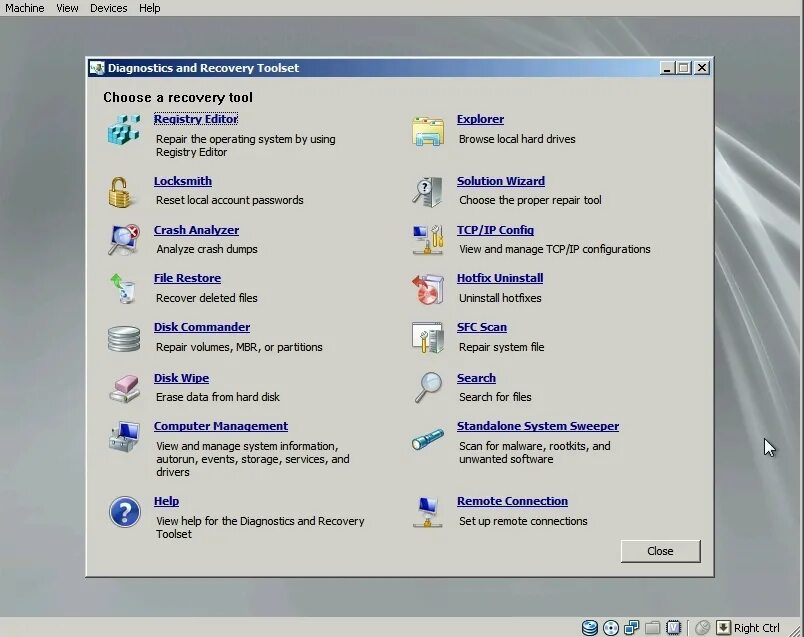Screen dimensions: 804x637
Task: Close the toolset window with X
Action: (702, 68)
